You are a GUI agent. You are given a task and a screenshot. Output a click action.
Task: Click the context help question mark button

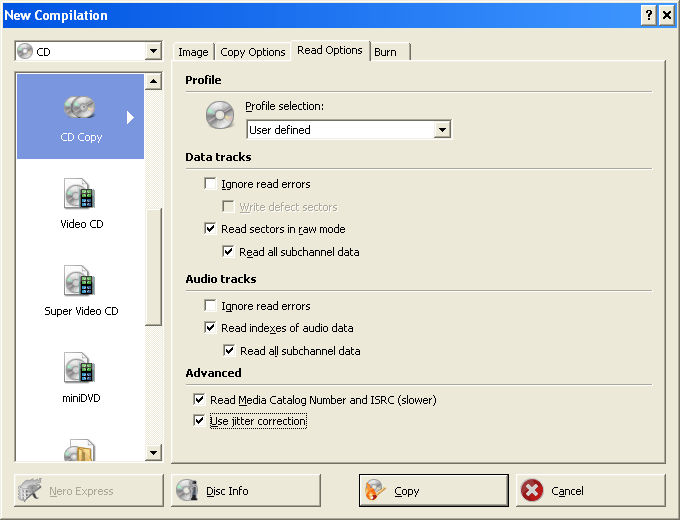pyautogui.click(x=649, y=15)
